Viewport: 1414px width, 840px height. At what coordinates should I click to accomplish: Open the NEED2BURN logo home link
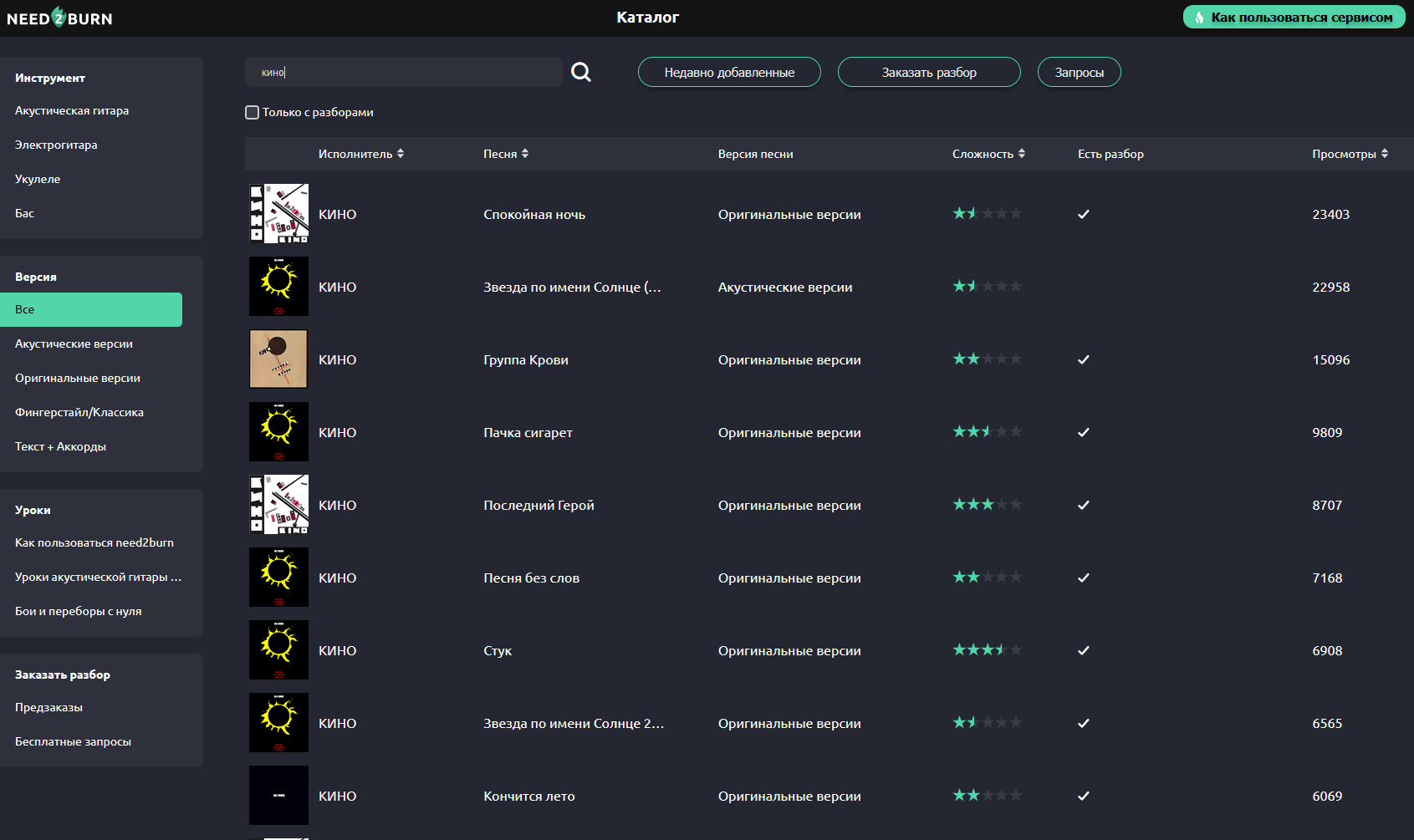pos(59,18)
